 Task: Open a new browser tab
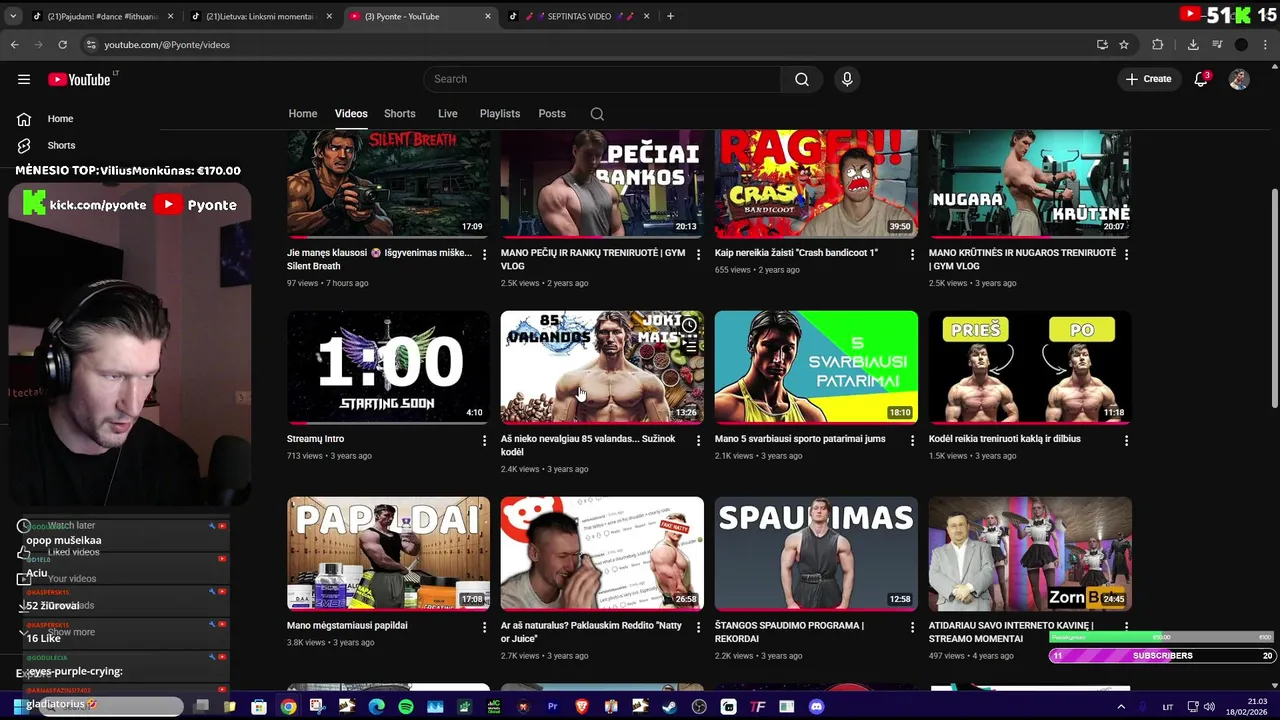[x=670, y=16]
